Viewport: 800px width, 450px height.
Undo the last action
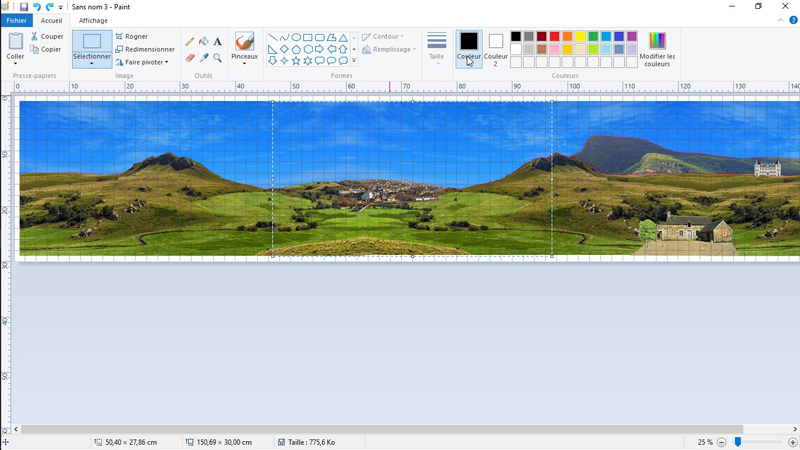click(x=36, y=7)
